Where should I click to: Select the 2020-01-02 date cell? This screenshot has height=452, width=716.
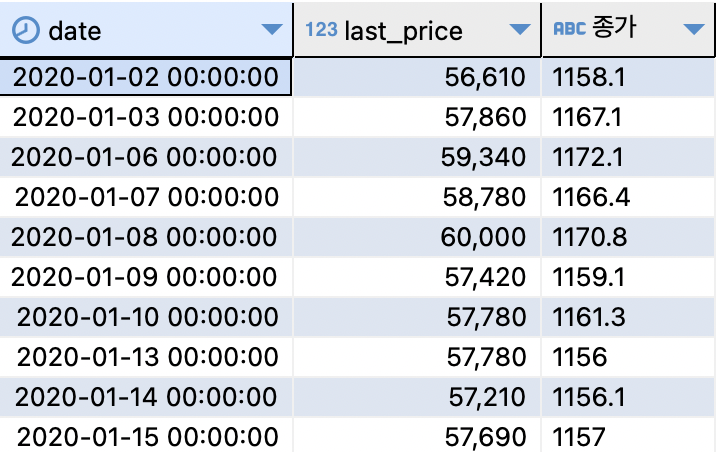pos(146,77)
